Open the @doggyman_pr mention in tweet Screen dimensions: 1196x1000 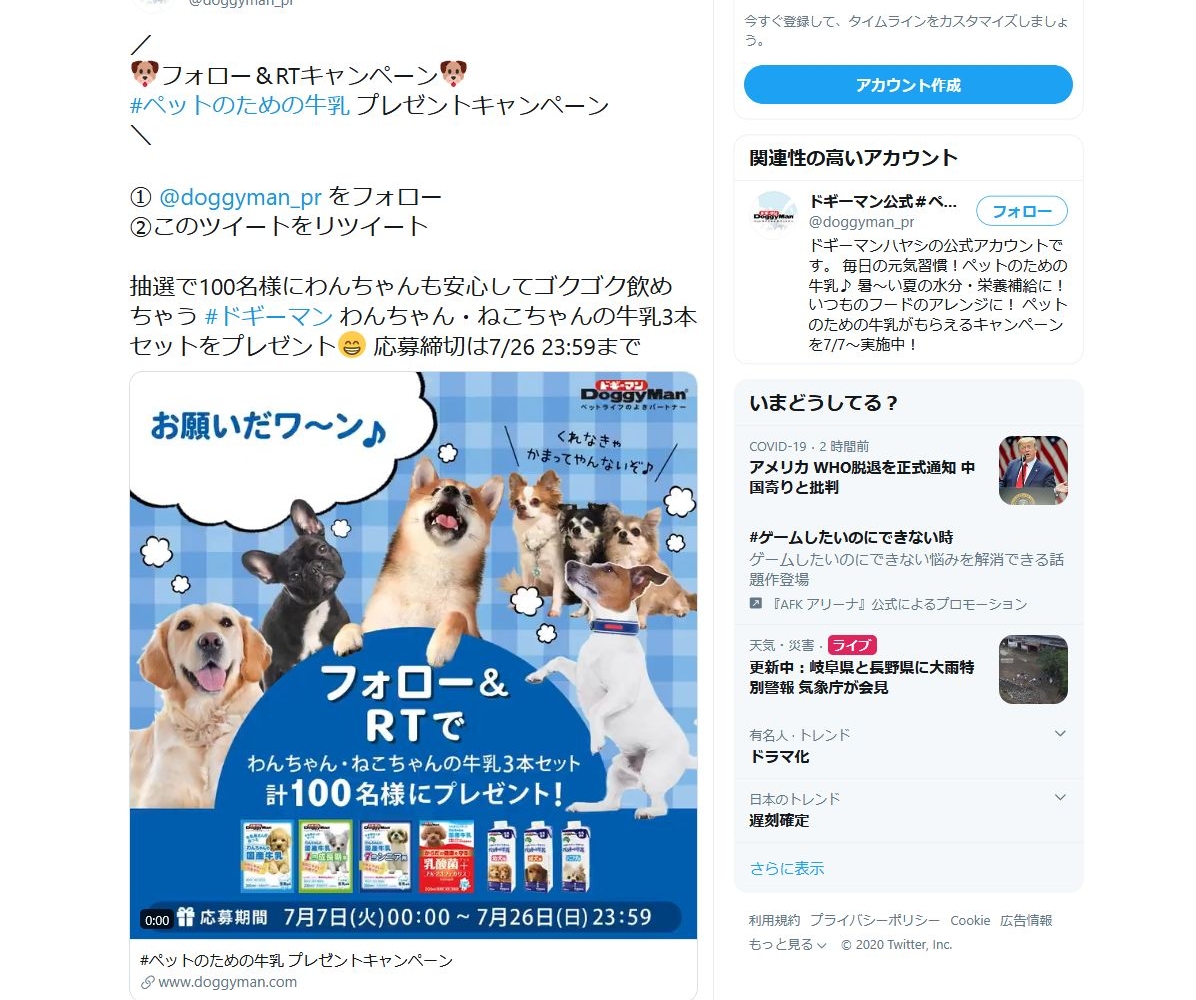(x=240, y=198)
